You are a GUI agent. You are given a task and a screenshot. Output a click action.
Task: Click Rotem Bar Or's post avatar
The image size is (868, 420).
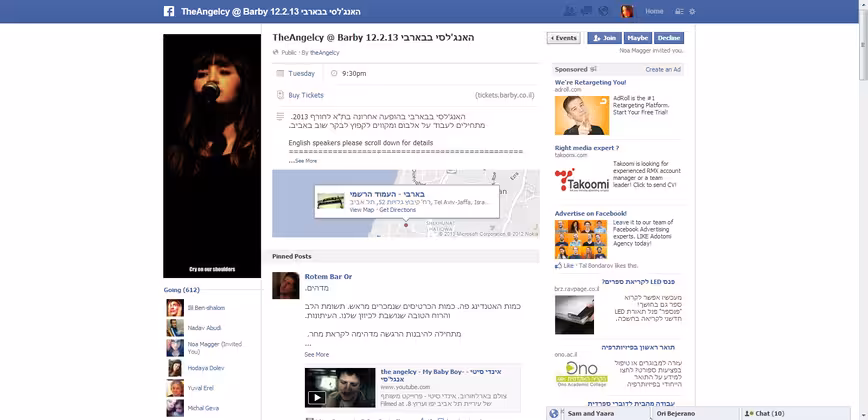click(x=286, y=286)
